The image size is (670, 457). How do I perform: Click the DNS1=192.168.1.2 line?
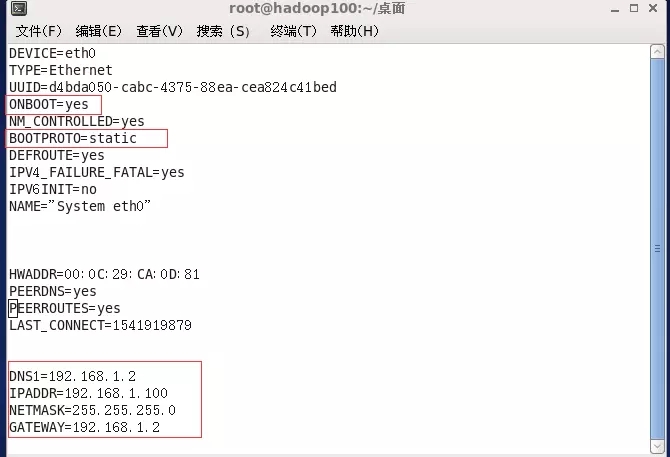coord(72,376)
